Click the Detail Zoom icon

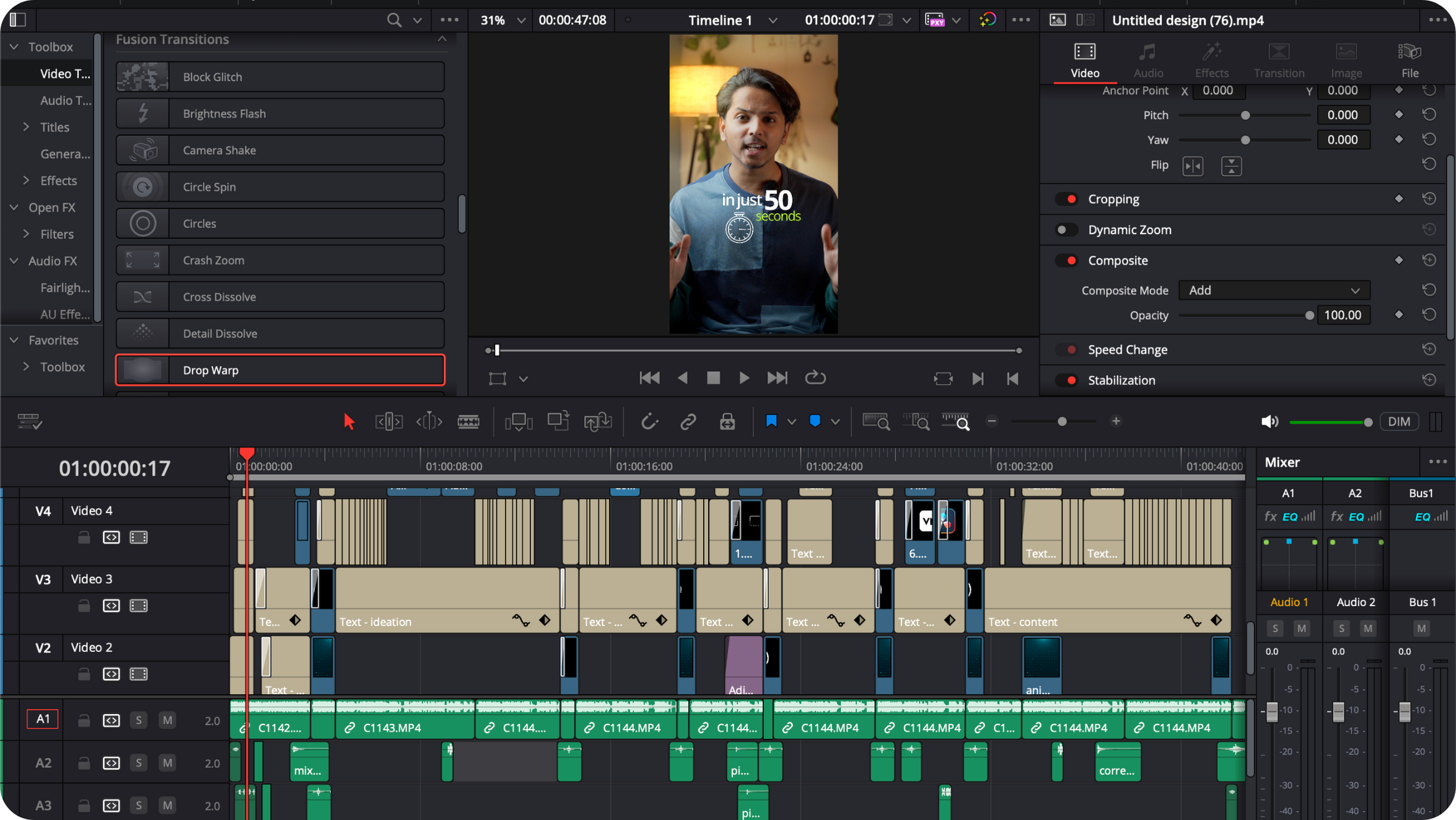pos(916,422)
